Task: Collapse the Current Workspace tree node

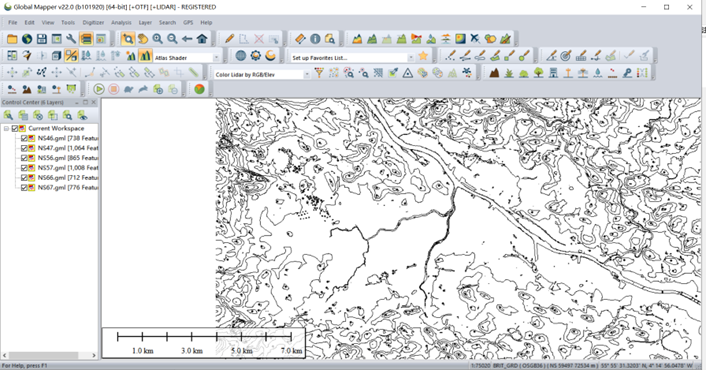Action: (x=6, y=128)
